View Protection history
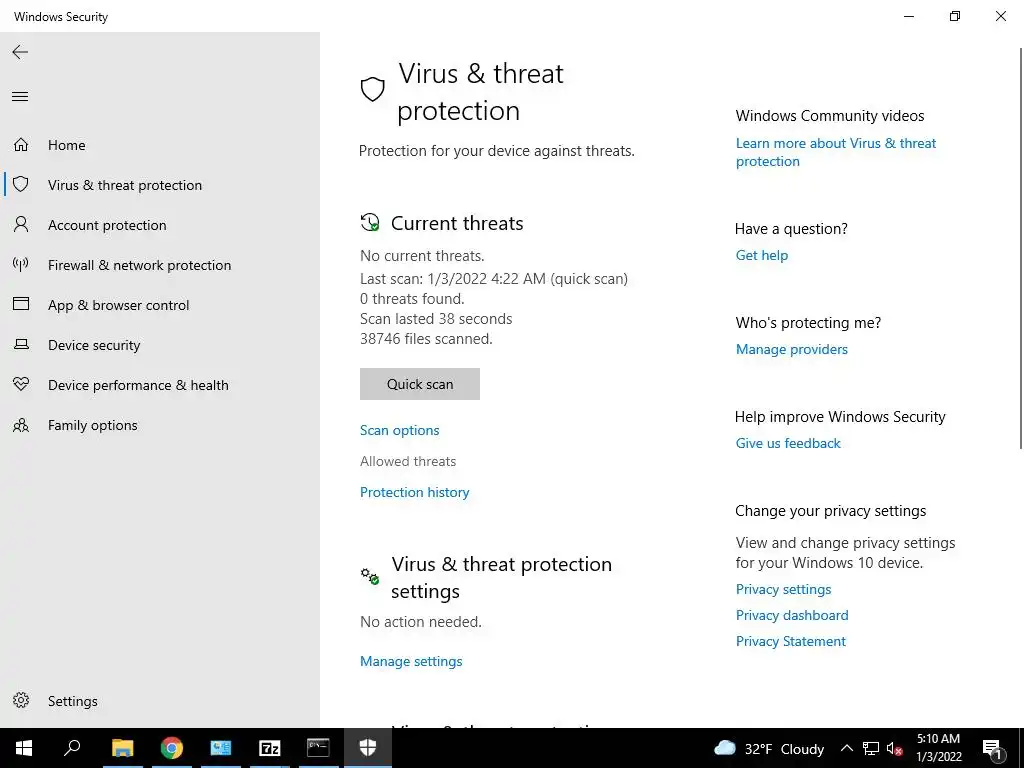1024x768 pixels. point(415,492)
